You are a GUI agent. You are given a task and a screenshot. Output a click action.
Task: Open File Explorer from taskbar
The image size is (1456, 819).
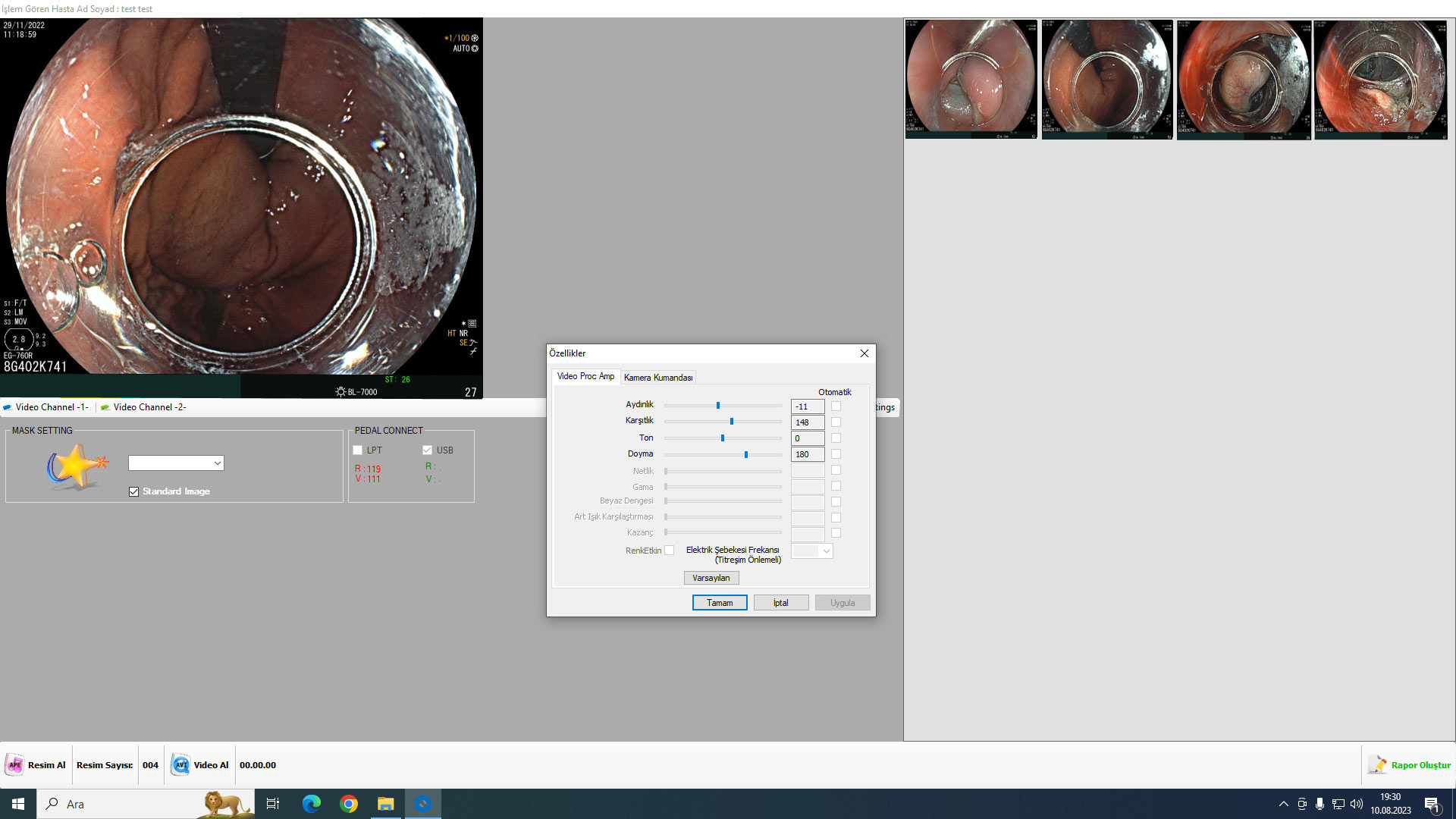click(x=386, y=804)
